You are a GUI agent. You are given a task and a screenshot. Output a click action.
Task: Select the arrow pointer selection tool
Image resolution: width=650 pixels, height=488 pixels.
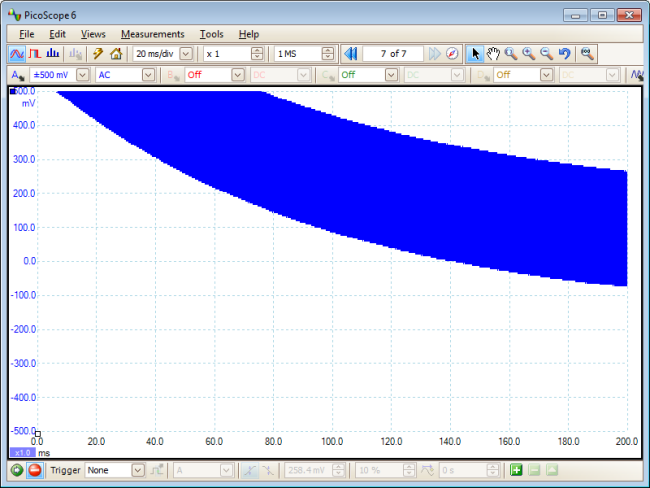tap(476, 54)
